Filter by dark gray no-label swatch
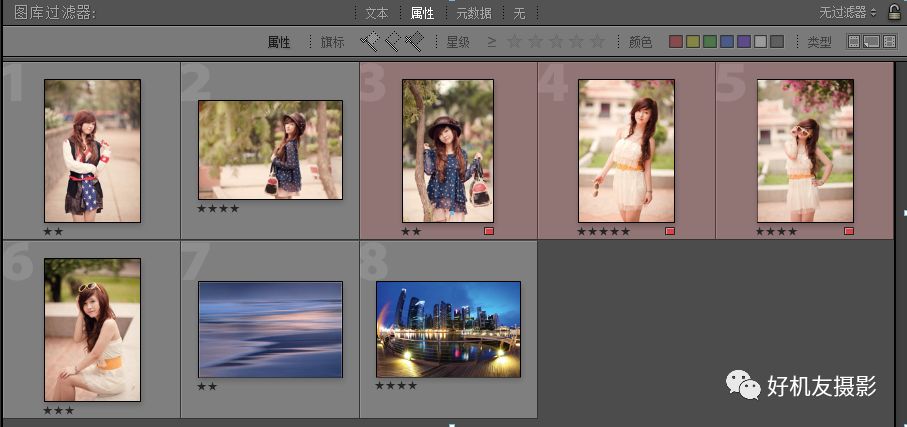 [777, 42]
